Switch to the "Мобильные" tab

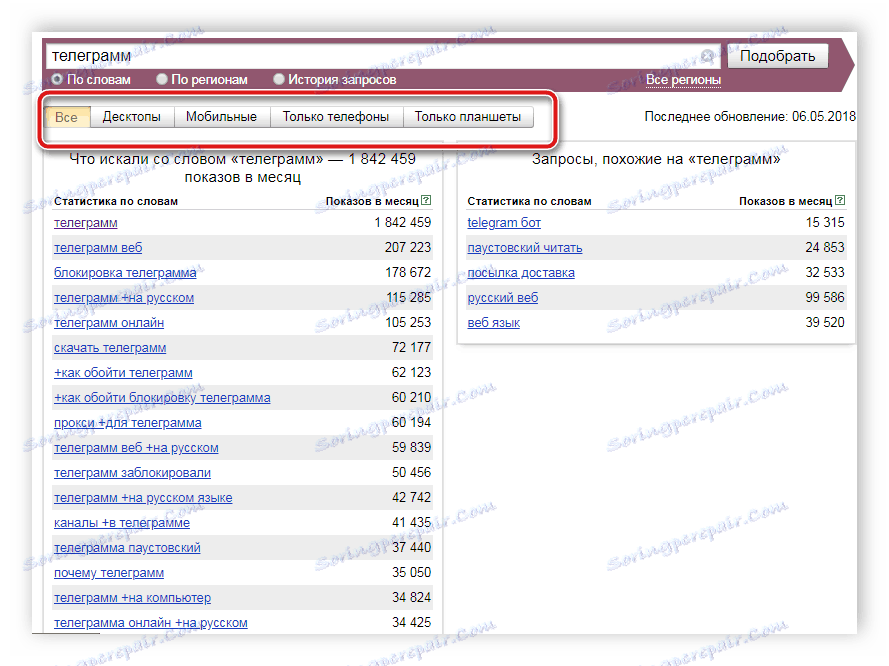221,117
